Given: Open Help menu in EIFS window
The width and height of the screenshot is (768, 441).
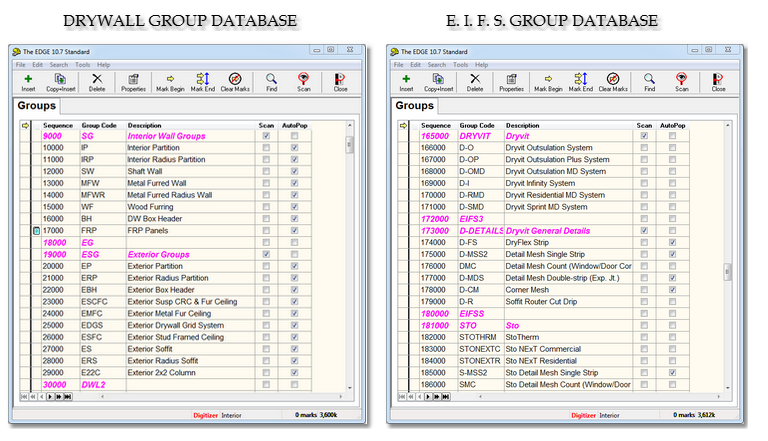Looking at the screenshot, I should click(x=481, y=65).
